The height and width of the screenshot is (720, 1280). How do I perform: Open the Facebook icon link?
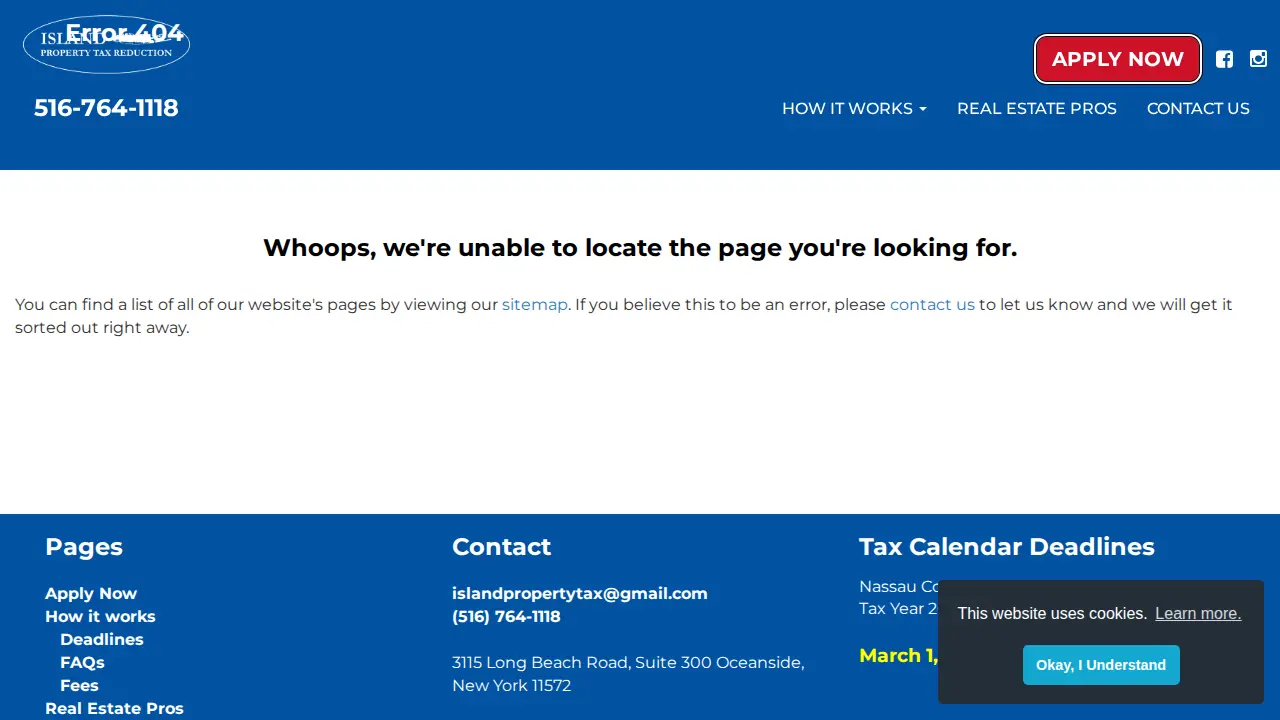point(1224,59)
